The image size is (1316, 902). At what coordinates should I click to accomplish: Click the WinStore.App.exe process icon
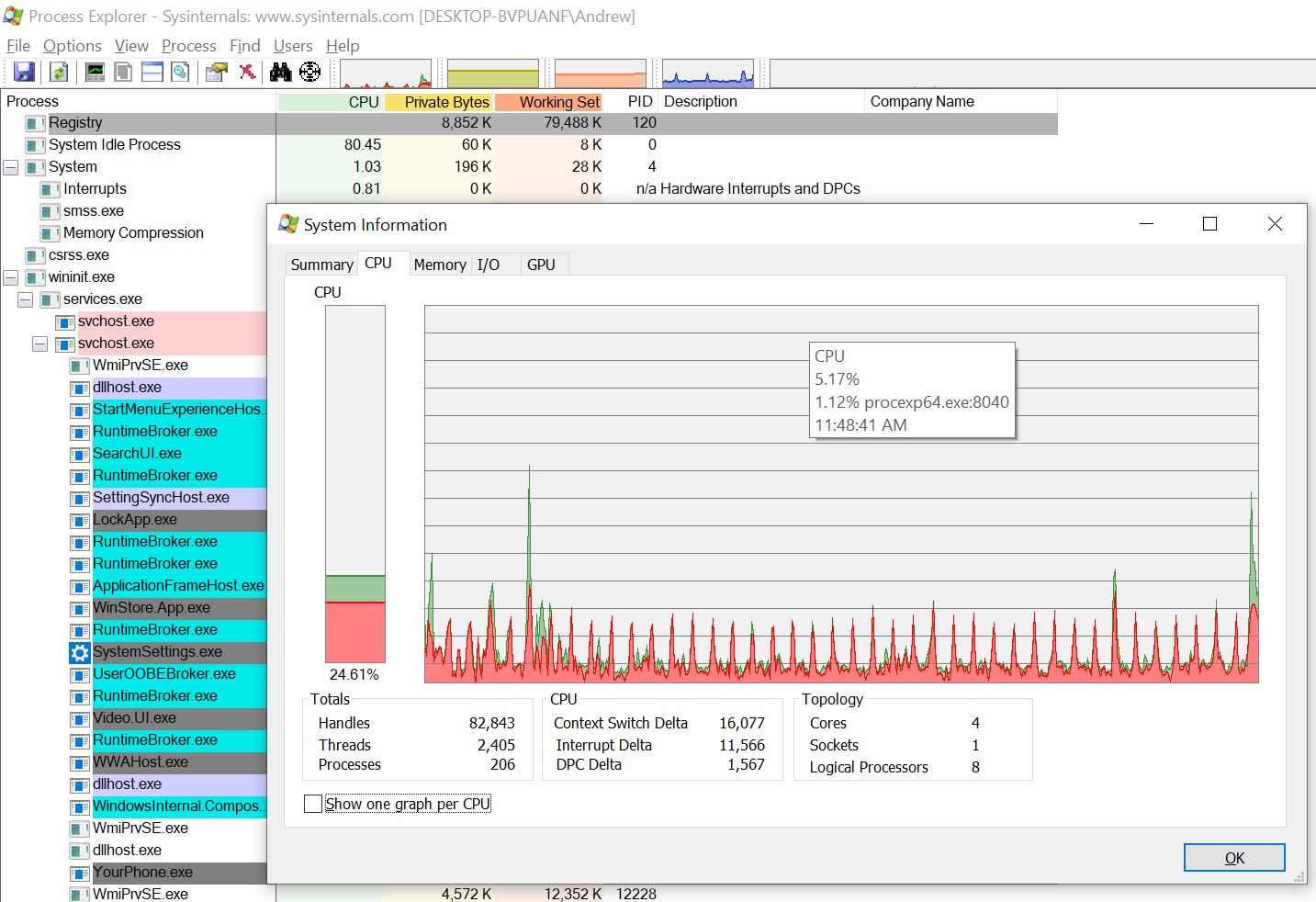80,608
